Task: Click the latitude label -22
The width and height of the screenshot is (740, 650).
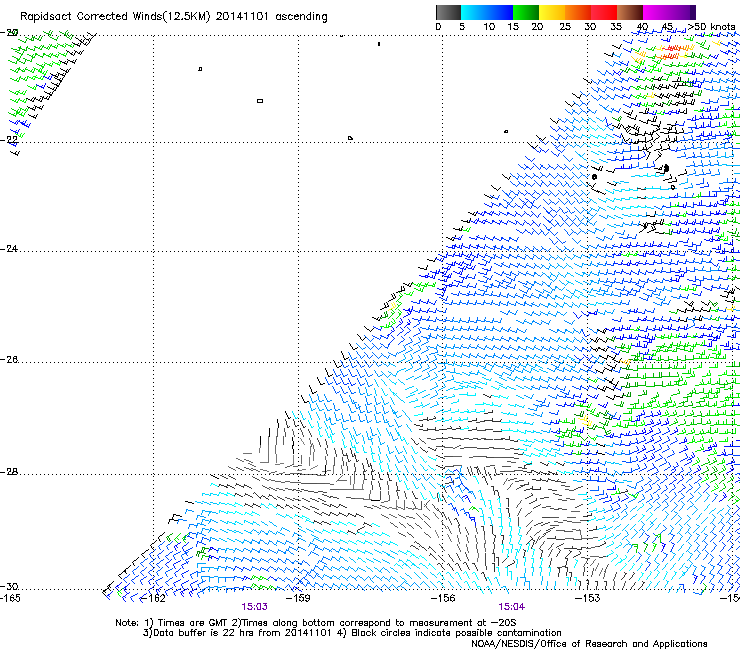Action: coord(9,139)
